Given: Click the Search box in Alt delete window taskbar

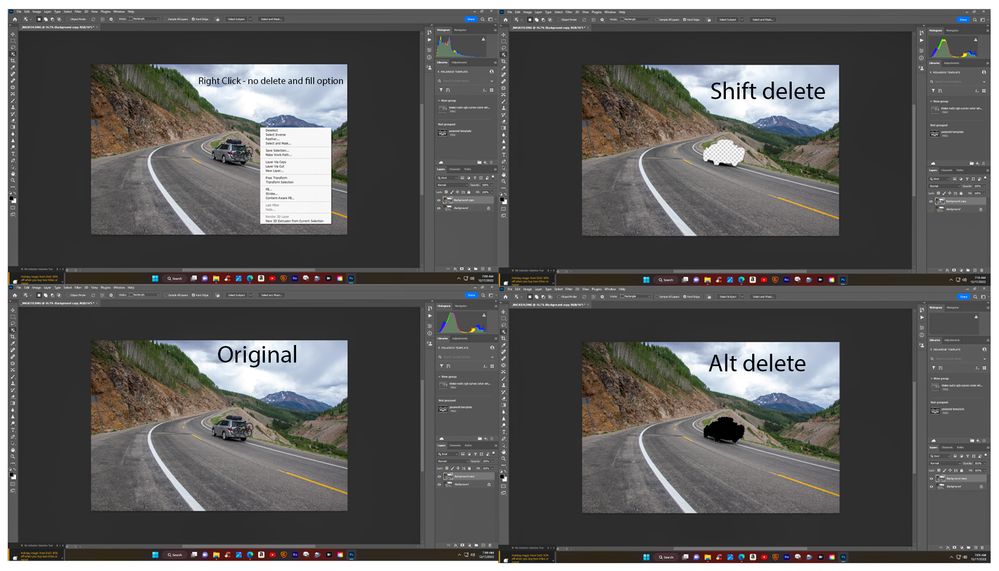Looking at the screenshot, I should [x=667, y=557].
